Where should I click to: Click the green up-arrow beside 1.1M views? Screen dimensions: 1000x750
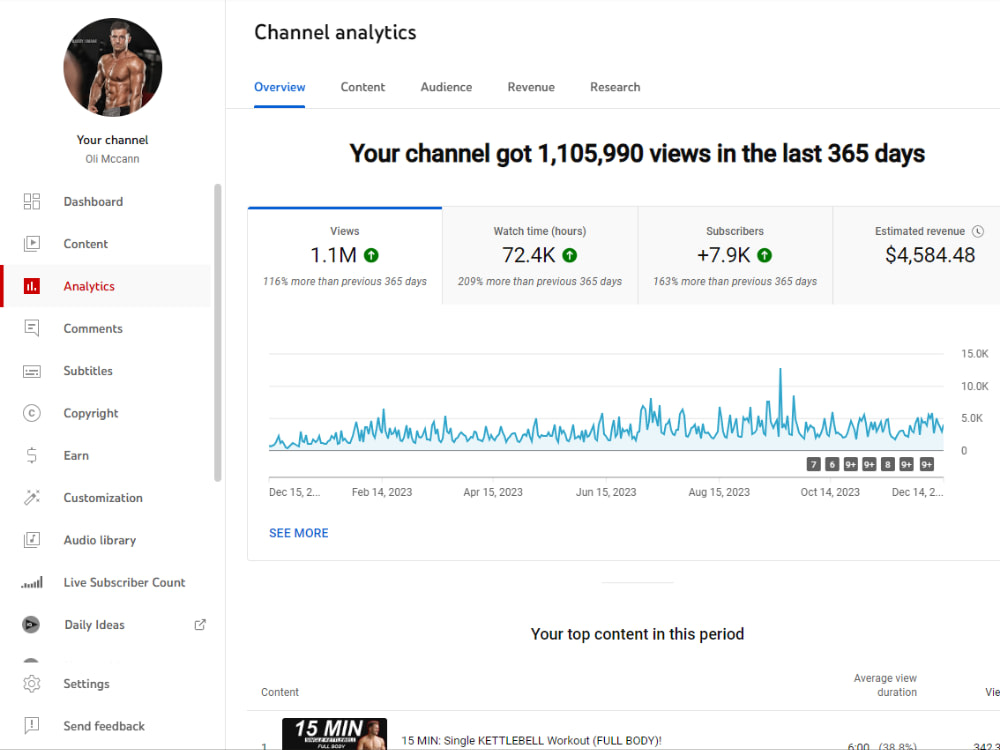click(371, 256)
